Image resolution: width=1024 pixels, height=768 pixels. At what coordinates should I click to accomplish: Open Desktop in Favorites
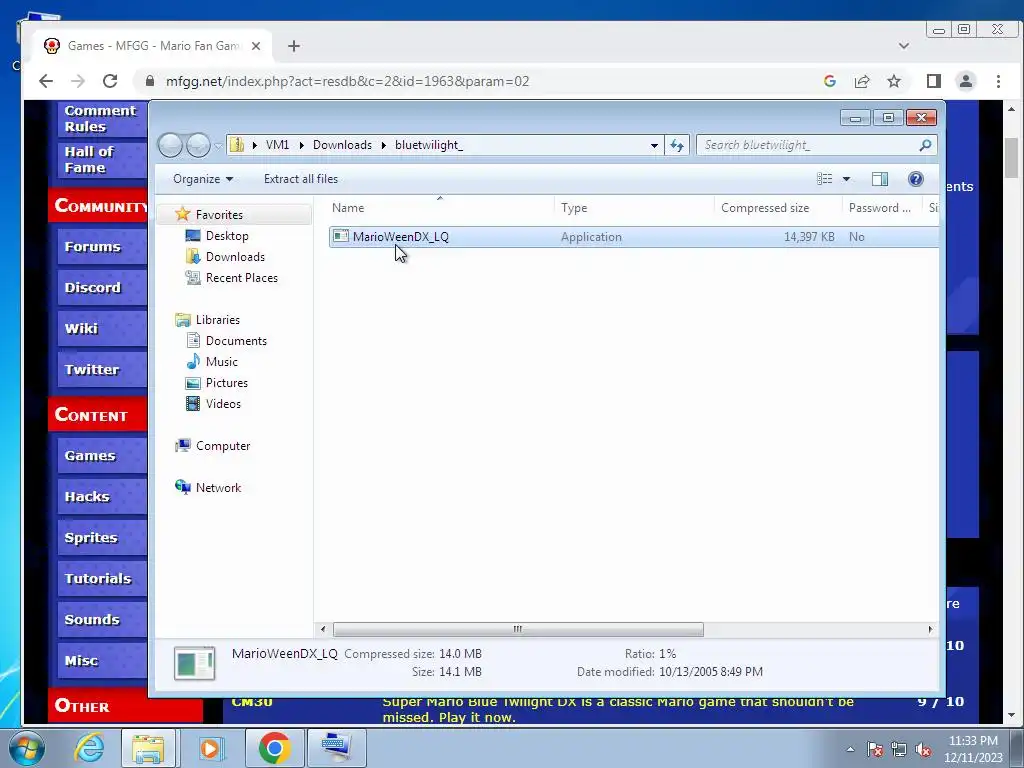tap(227, 236)
